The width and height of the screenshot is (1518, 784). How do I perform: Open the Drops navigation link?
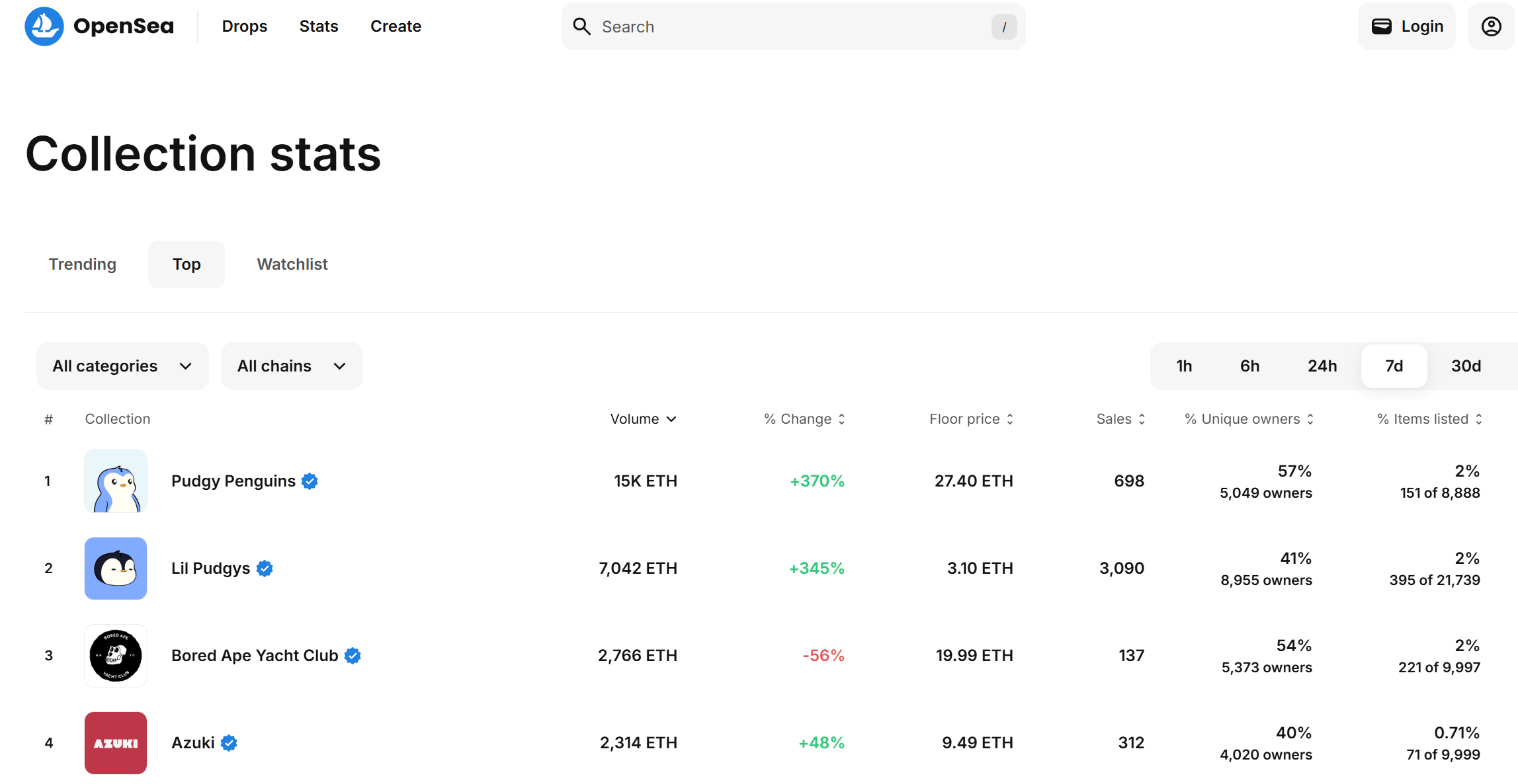245,26
